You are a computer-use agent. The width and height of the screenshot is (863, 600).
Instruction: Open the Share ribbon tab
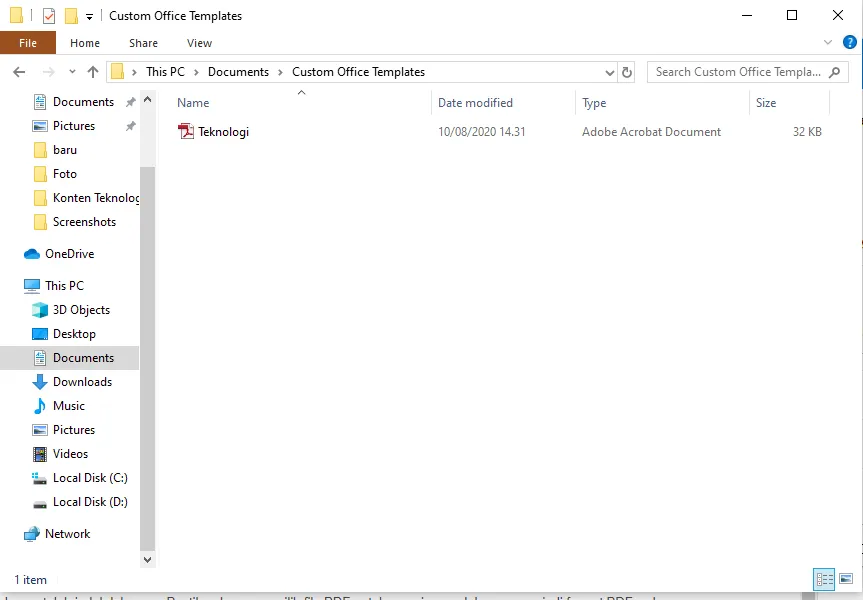[x=143, y=43]
